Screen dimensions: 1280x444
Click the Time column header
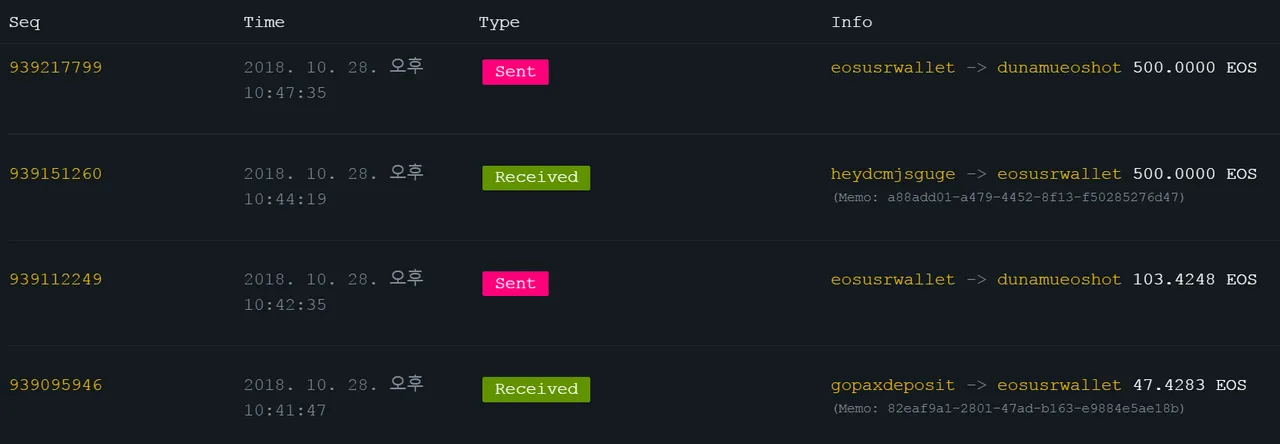pos(264,22)
